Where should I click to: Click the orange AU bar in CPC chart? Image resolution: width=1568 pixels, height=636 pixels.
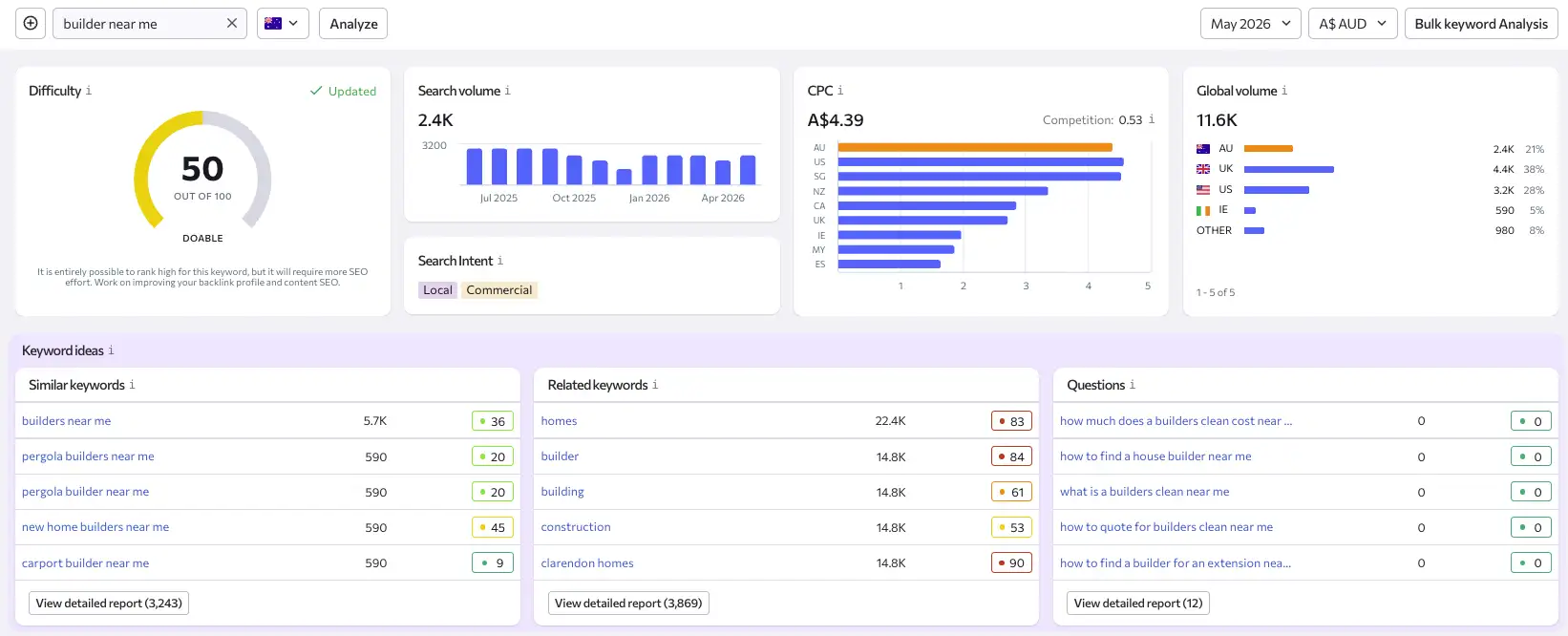click(975, 147)
